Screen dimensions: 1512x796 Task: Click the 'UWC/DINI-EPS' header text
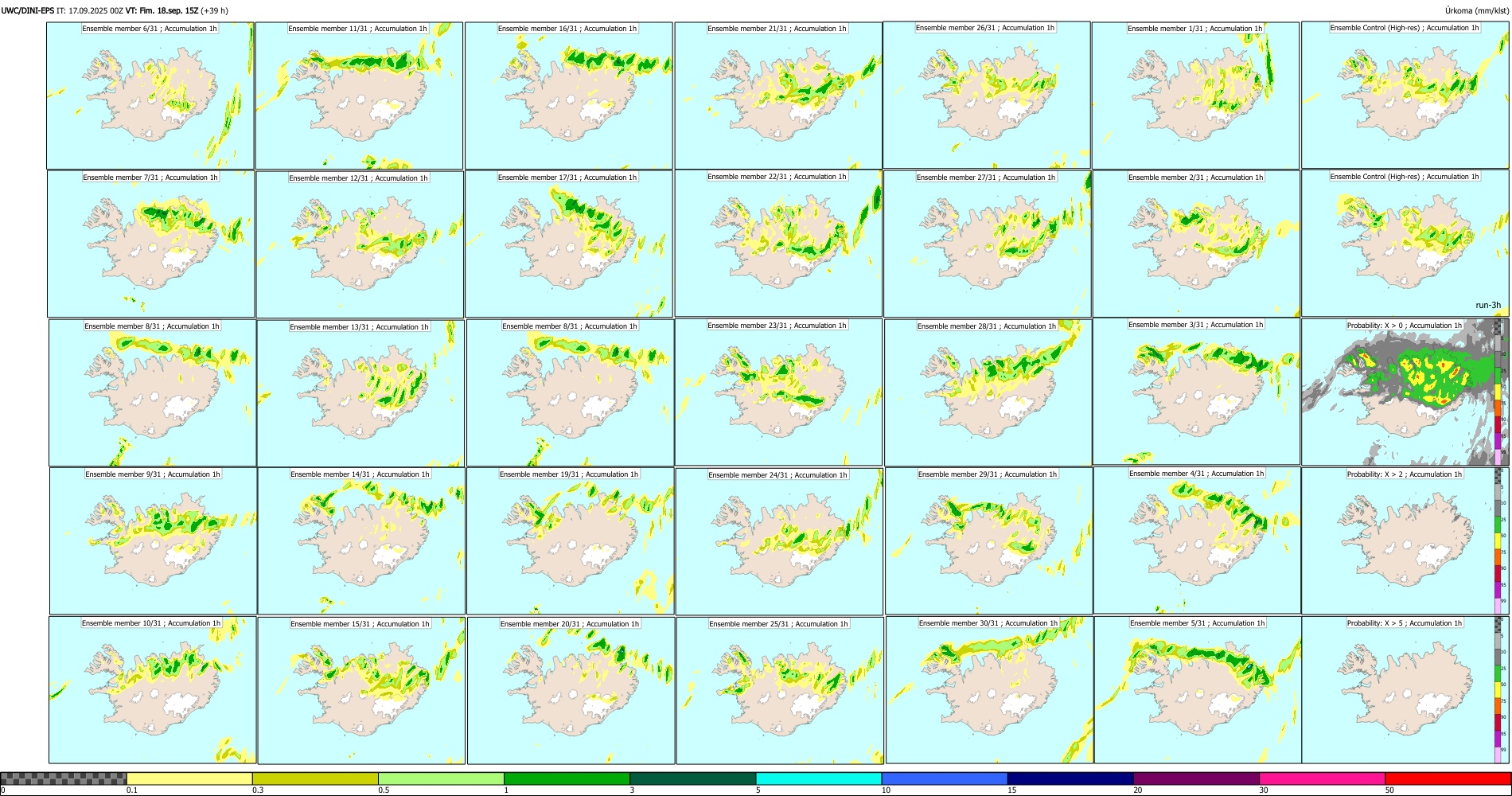[28, 11]
